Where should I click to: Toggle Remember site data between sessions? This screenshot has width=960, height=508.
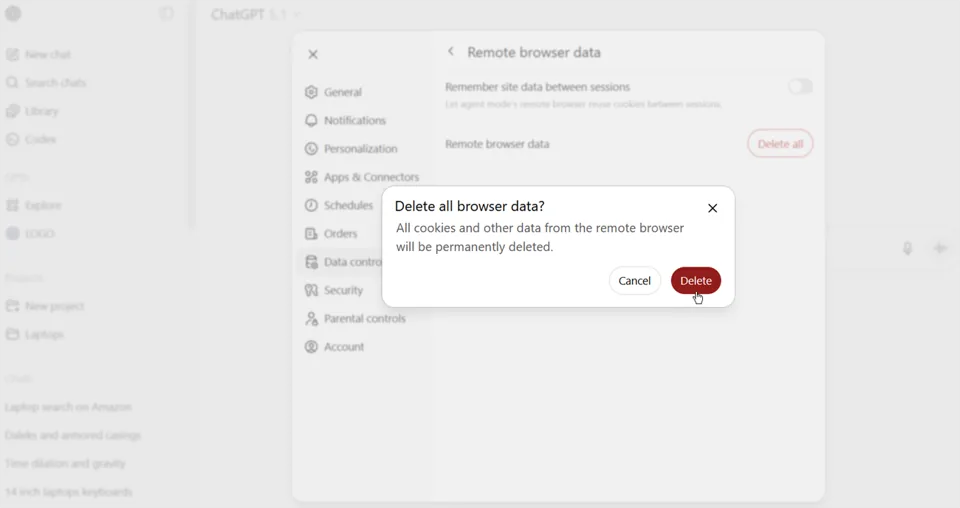tap(800, 87)
